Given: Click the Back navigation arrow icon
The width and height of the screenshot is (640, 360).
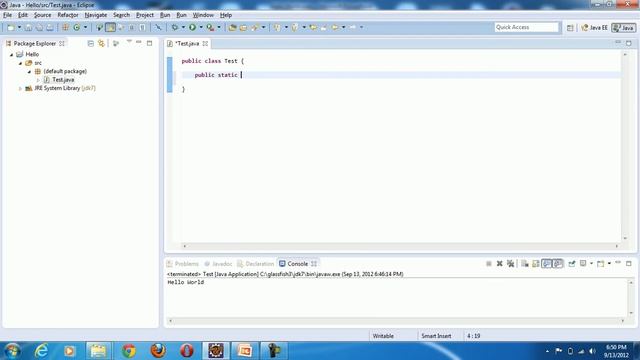Looking at the screenshot, I should click(335, 27).
